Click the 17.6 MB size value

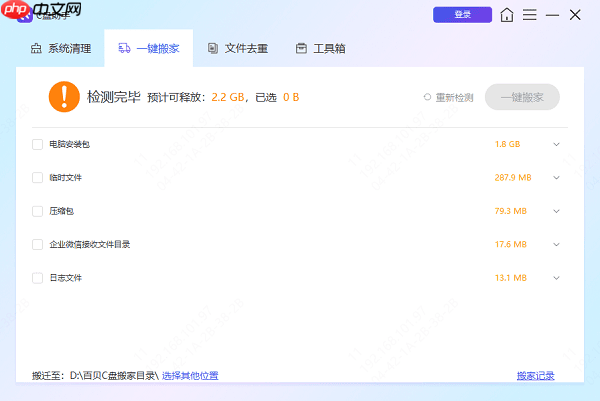click(x=510, y=245)
